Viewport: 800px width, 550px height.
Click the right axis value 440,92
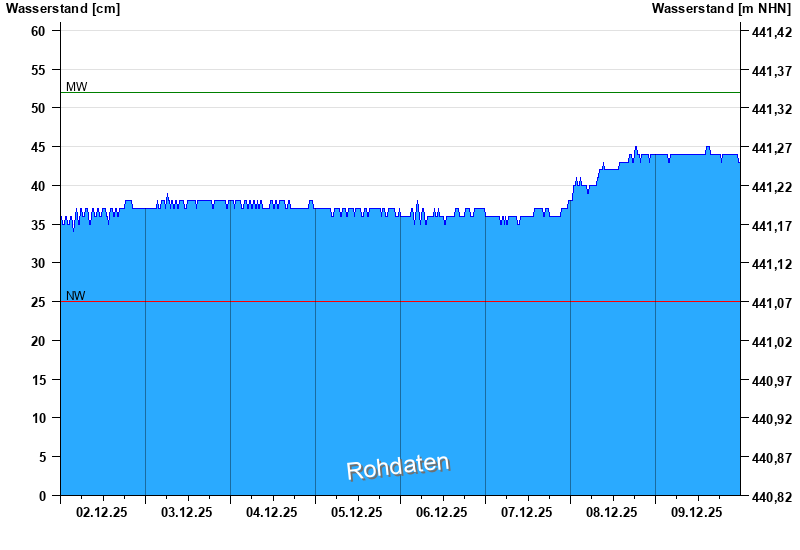pyautogui.click(x=772, y=419)
